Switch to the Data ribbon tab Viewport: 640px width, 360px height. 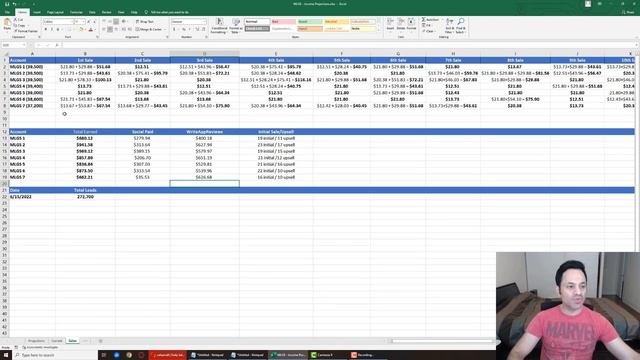pyautogui.click(x=92, y=12)
